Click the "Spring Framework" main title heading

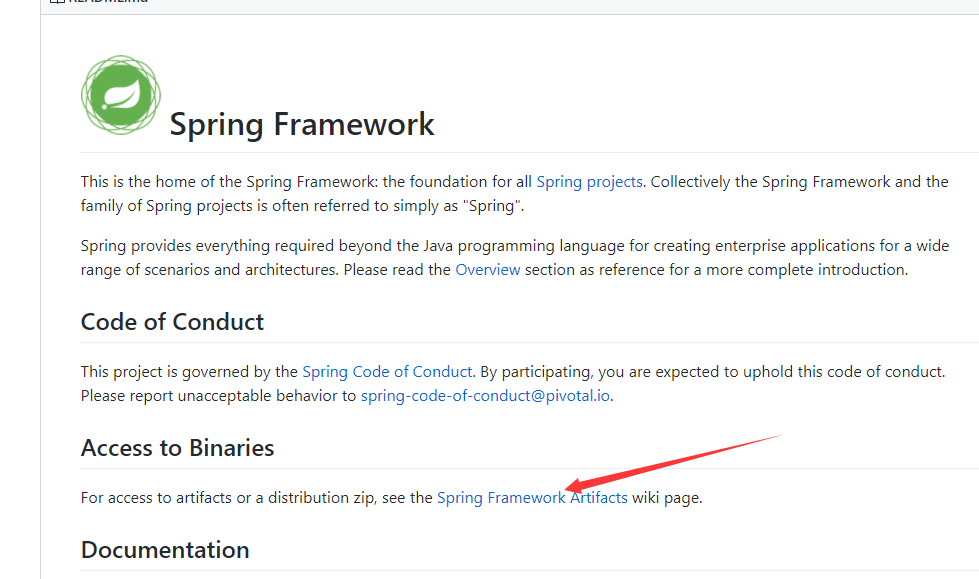pos(302,125)
